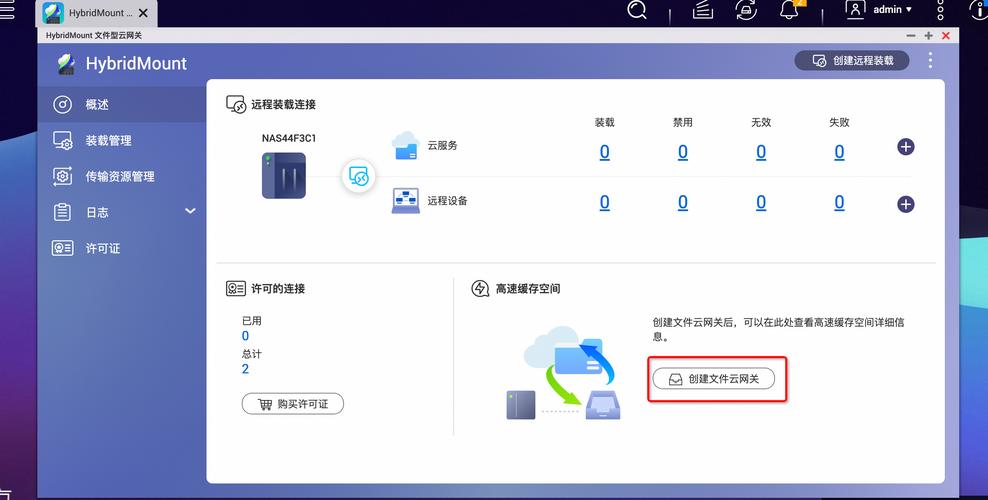Image resolution: width=988 pixels, height=500 pixels.
Task: Click the NAS44F3C1 device image
Action: coord(284,176)
